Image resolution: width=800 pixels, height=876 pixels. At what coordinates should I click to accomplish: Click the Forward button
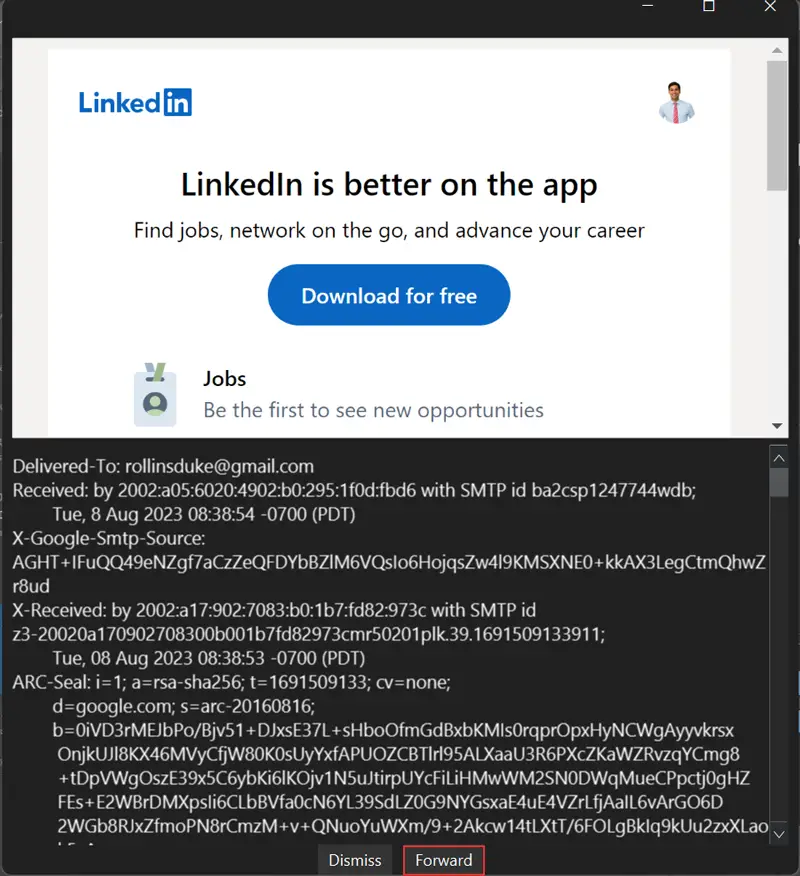[x=444, y=860]
